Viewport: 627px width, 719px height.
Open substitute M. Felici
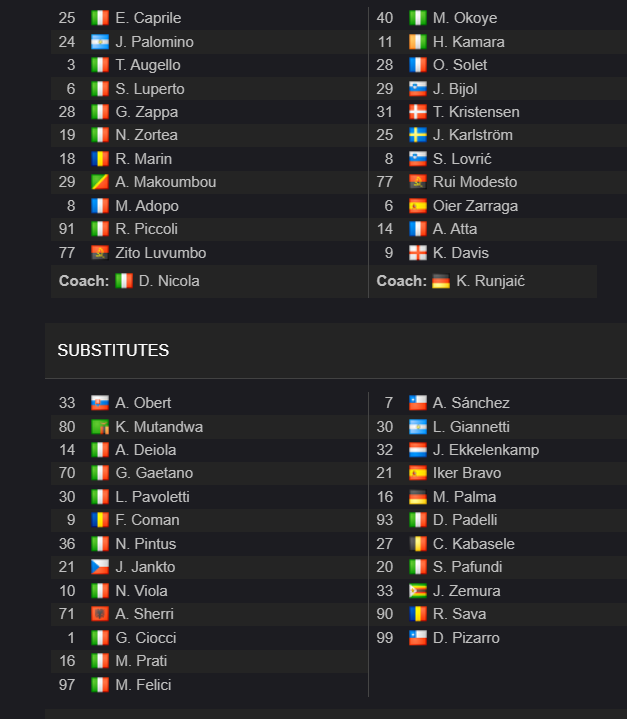(143, 685)
